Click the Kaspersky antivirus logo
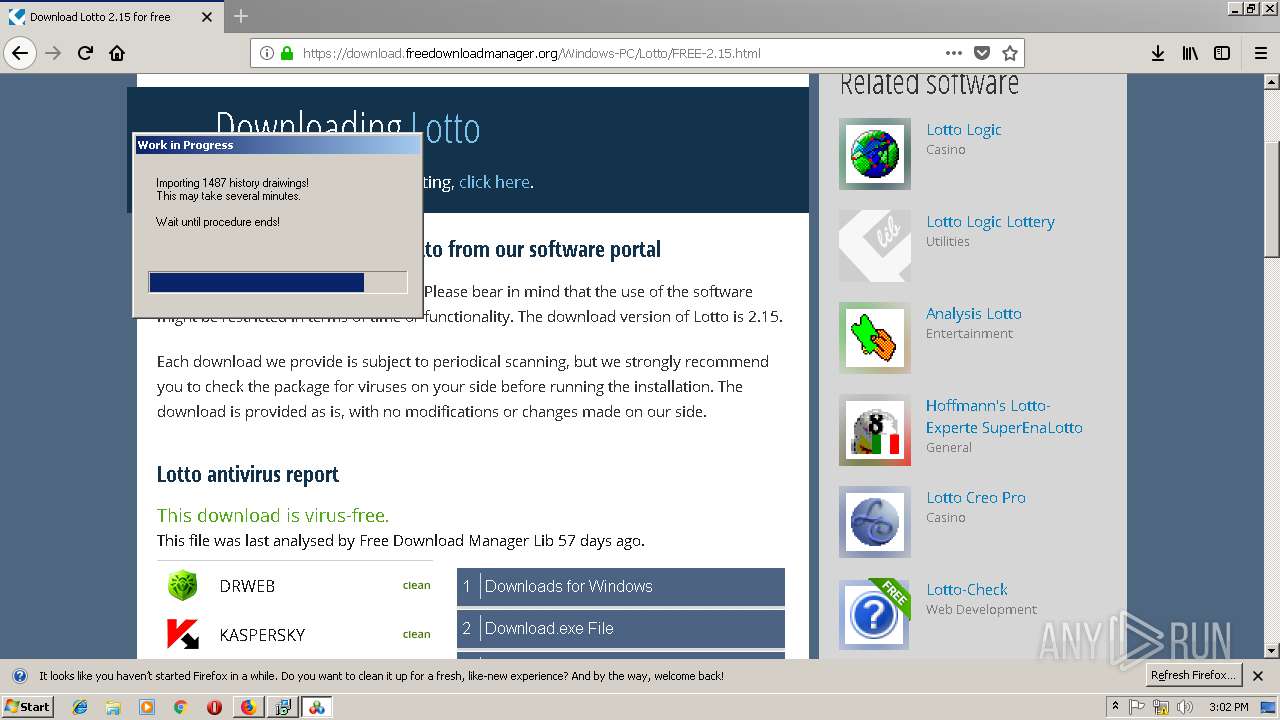The width and height of the screenshot is (1280, 720). pos(182,634)
